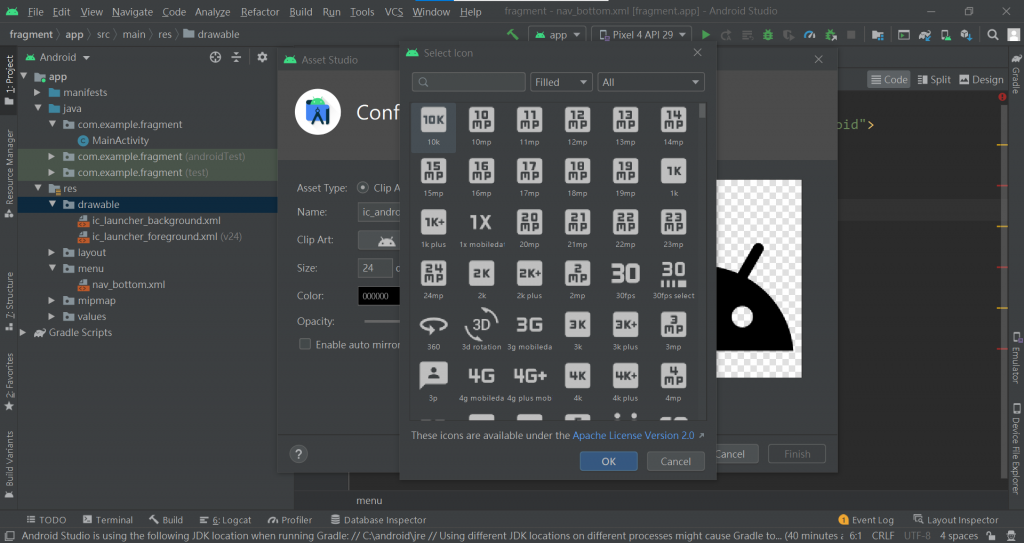Click Cancel in Select Icon dialog
The width and height of the screenshot is (1024, 543).
coord(675,461)
